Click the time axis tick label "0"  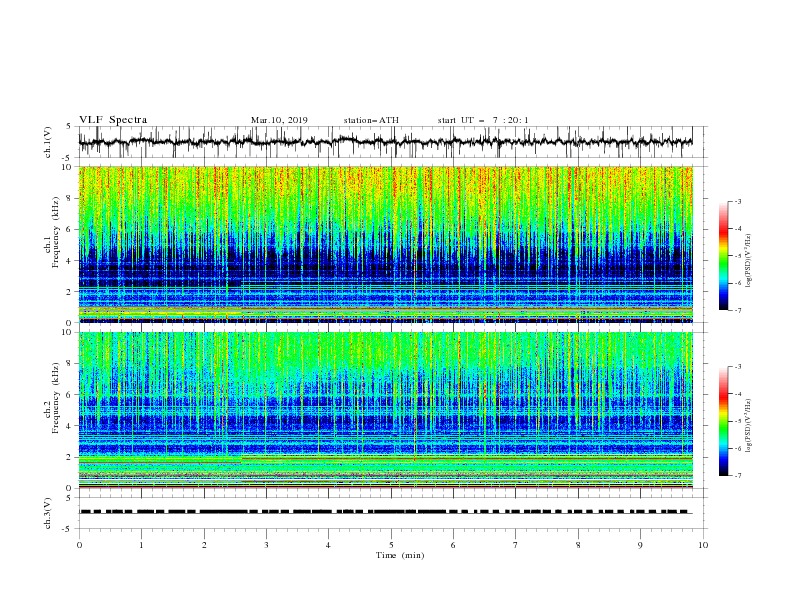tap(79, 545)
